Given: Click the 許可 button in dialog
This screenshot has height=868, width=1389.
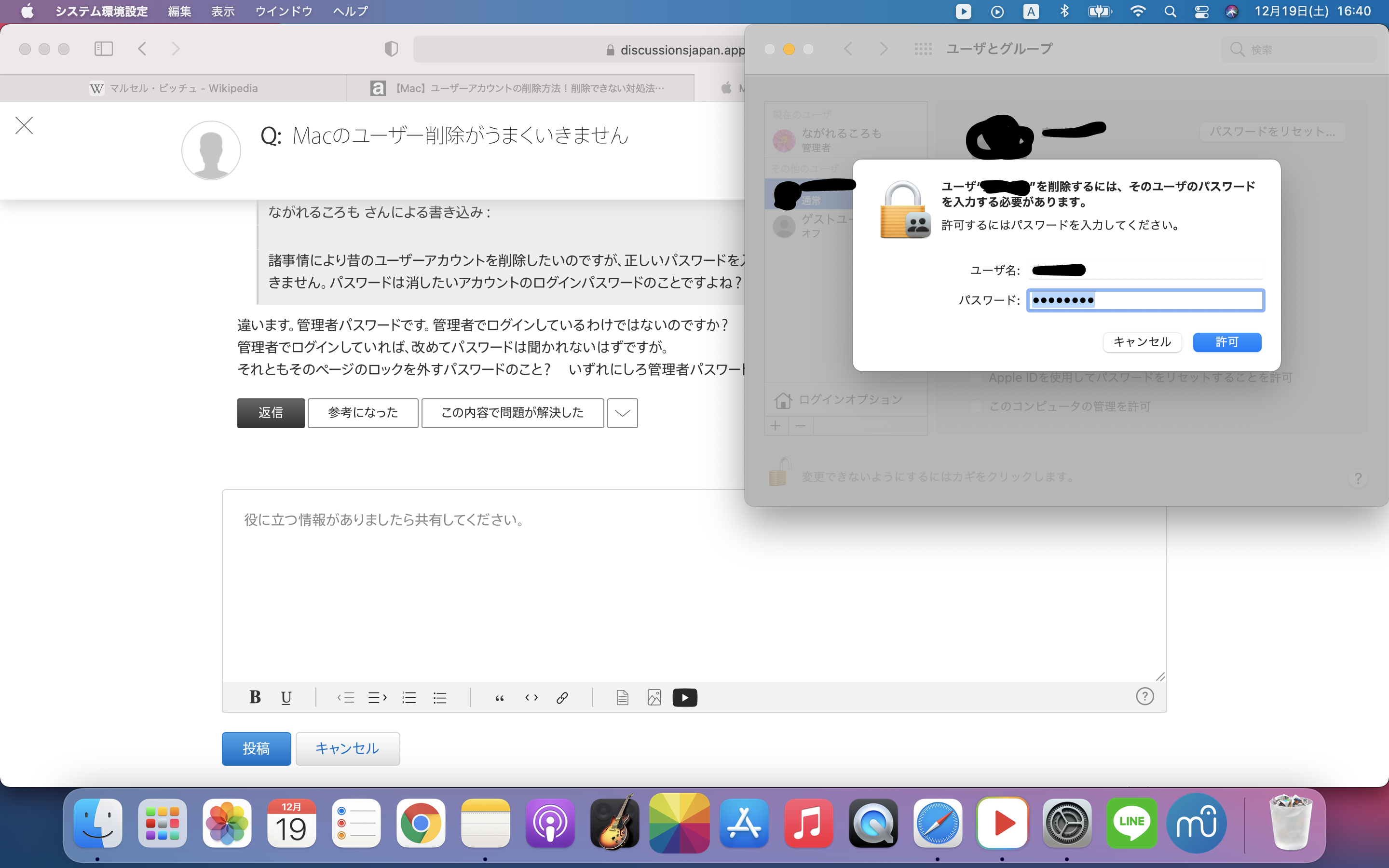Looking at the screenshot, I should (x=1226, y=342).
